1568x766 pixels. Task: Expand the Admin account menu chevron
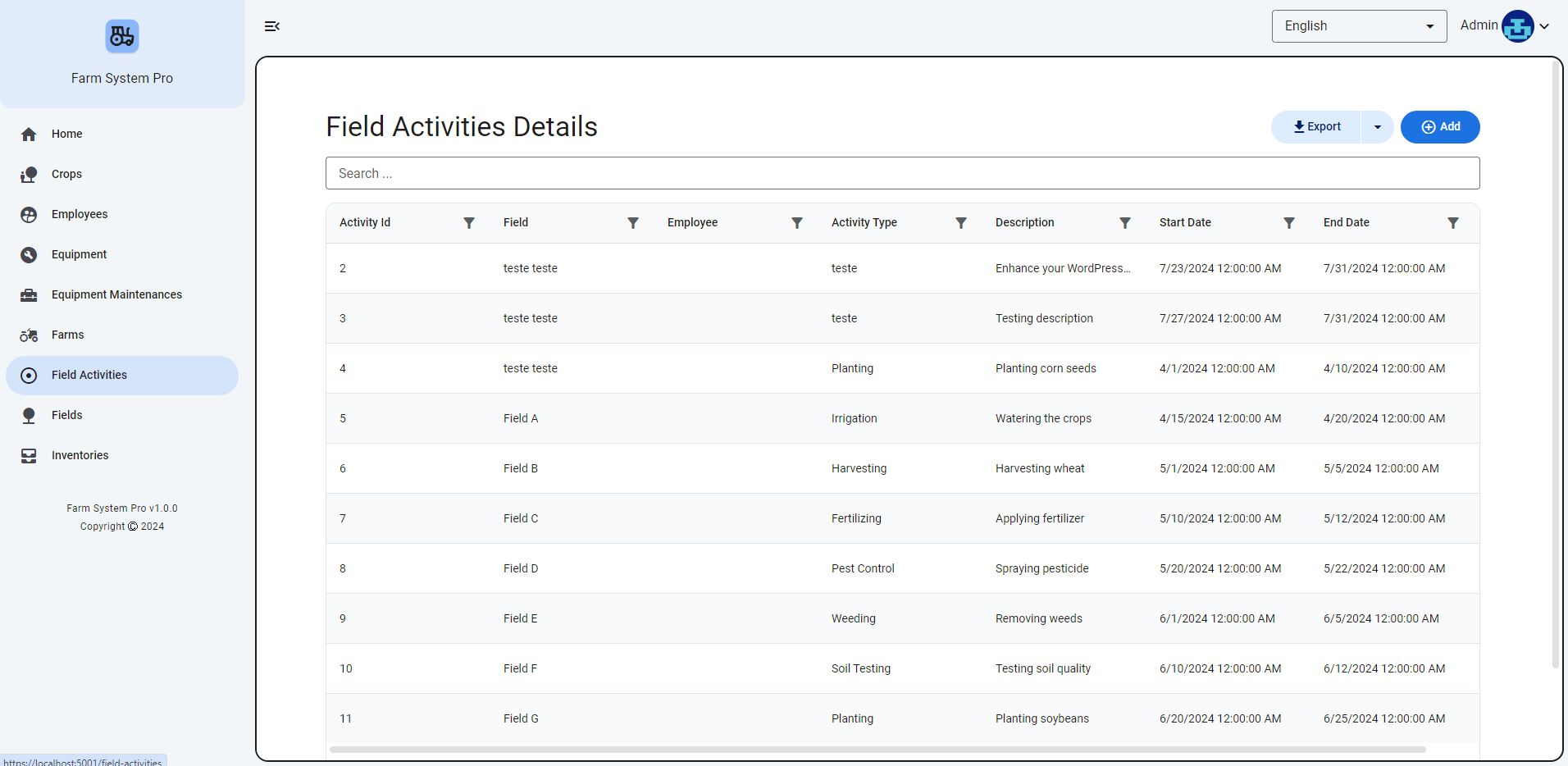pos(1545,26)
